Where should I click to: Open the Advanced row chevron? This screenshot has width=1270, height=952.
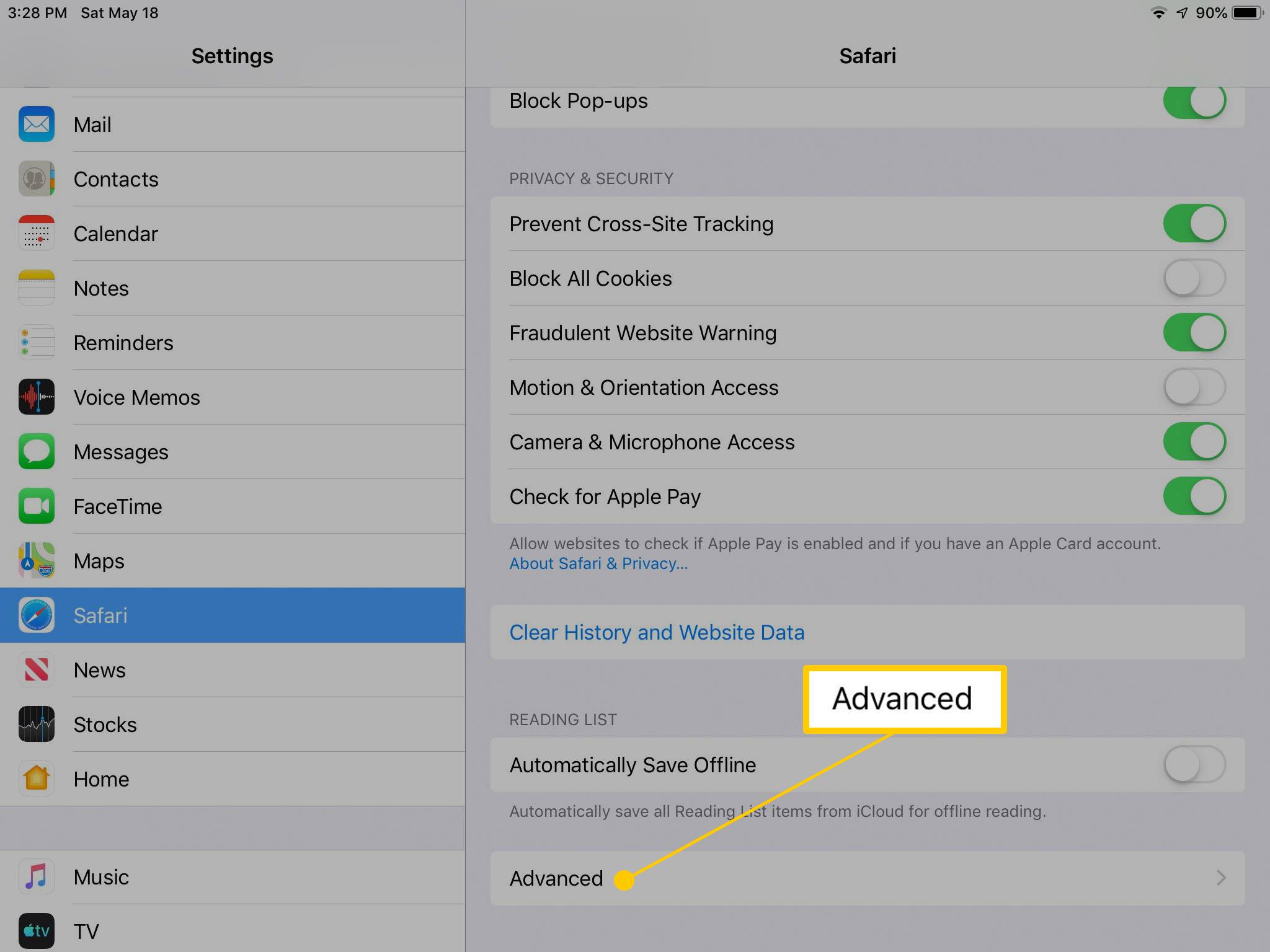pyautogui.click(x=1221, y=878)
